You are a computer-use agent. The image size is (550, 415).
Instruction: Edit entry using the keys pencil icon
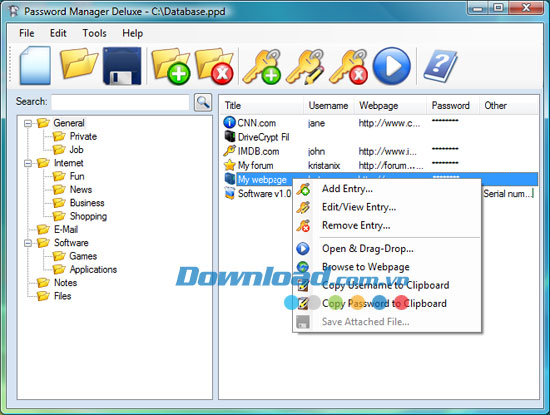(x=305, y=66)
